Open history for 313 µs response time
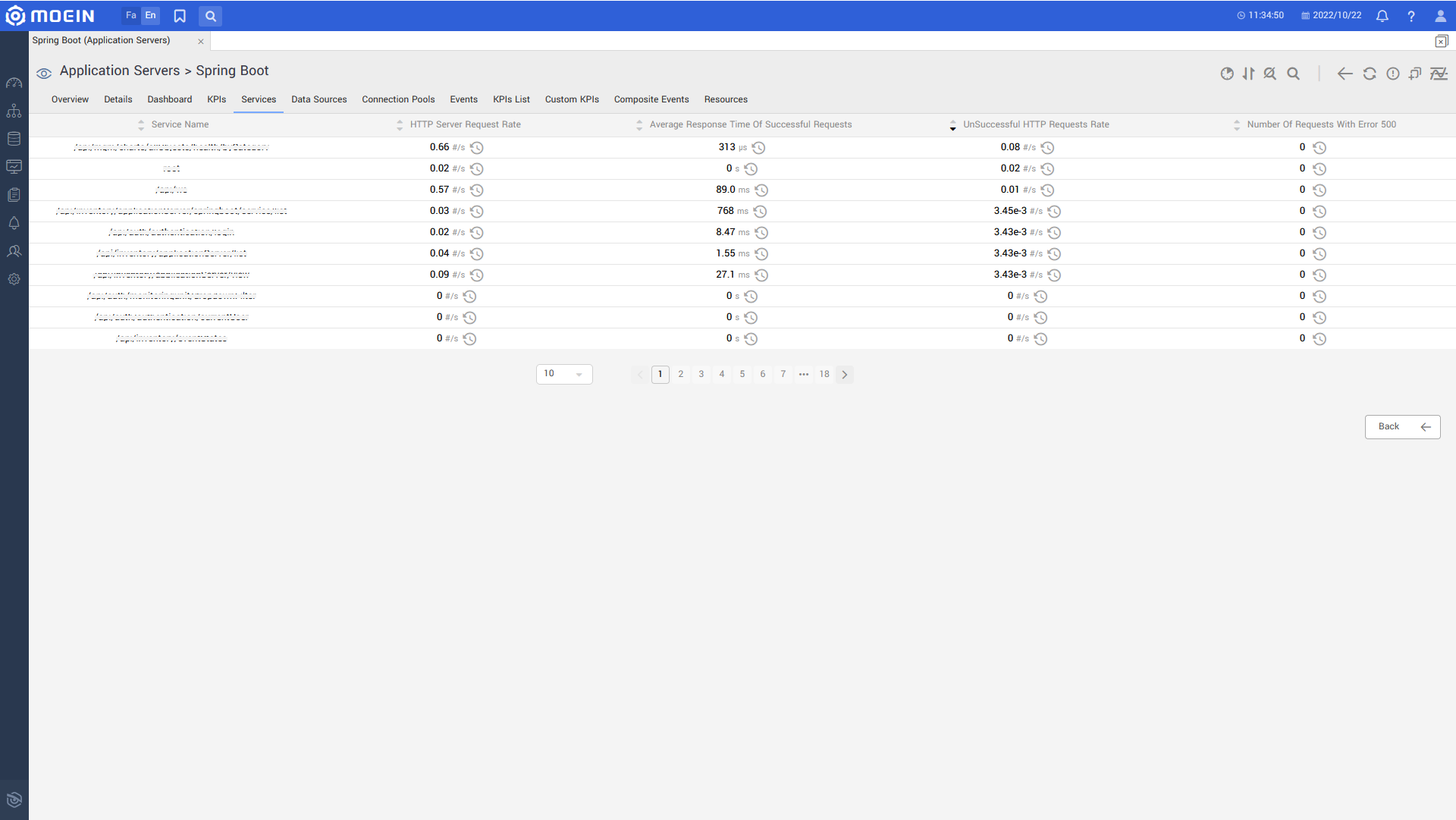The width and height of the screenshot is (1456, 820). click(x=758, y=148)
